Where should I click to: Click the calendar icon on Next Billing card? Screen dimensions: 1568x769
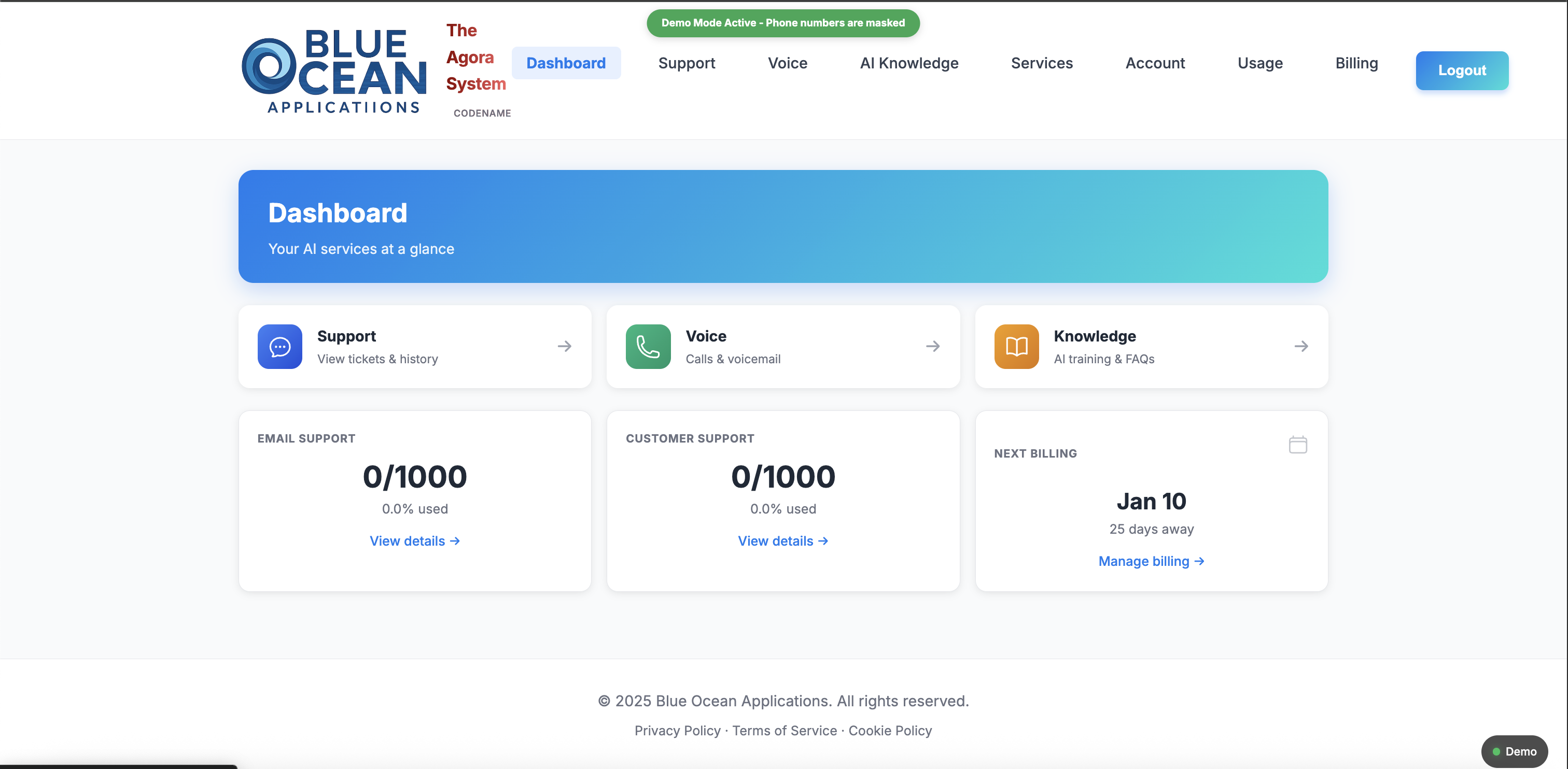[1298, 444]
